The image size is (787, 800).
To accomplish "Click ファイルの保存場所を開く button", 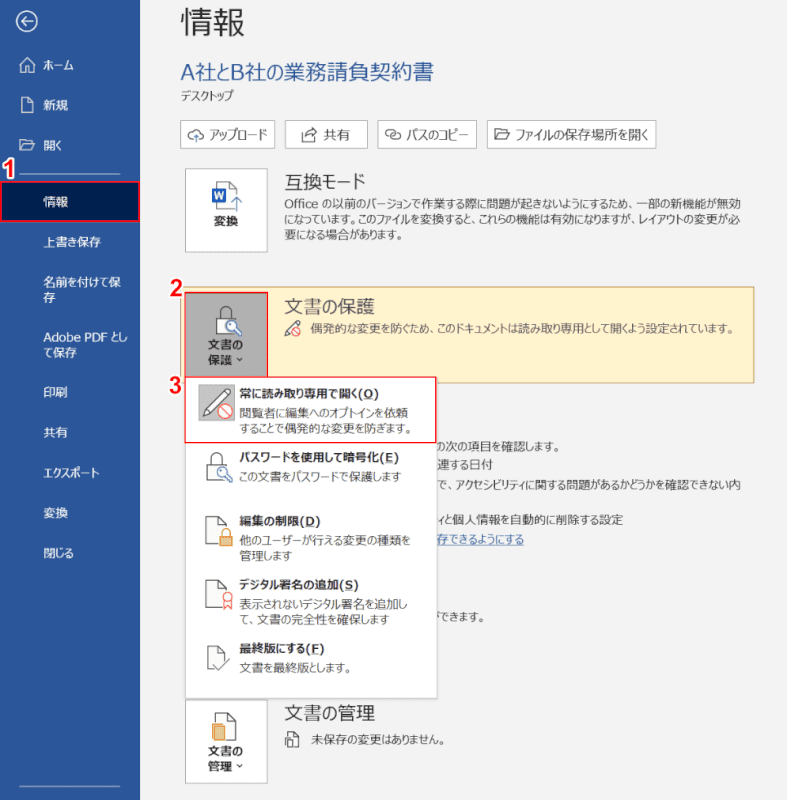I will tap(571, 135).
